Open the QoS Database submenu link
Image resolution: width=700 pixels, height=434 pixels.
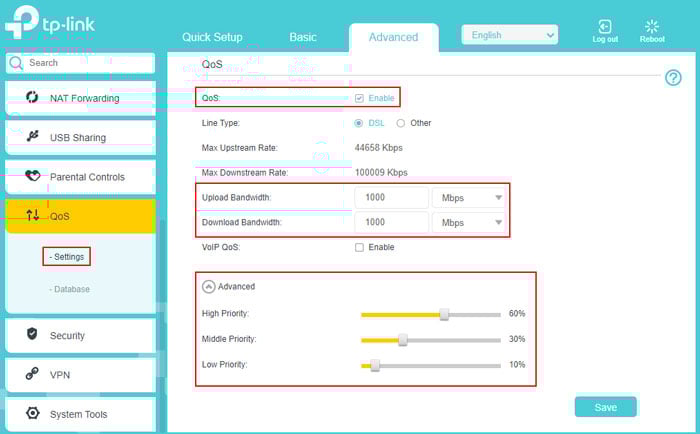tap(69, 289)
